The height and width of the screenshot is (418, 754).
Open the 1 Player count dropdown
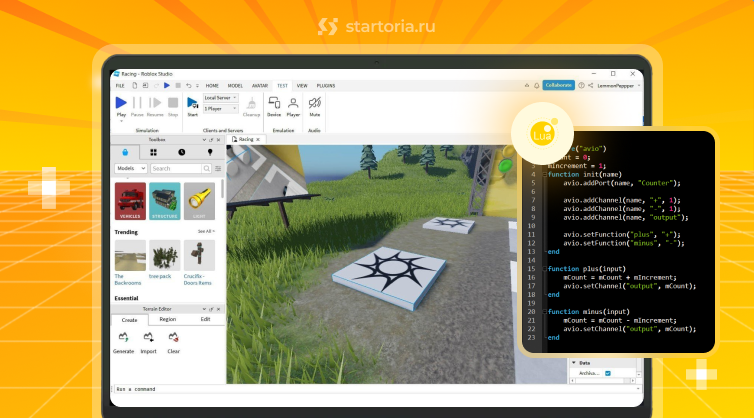[x=220, y=109]
